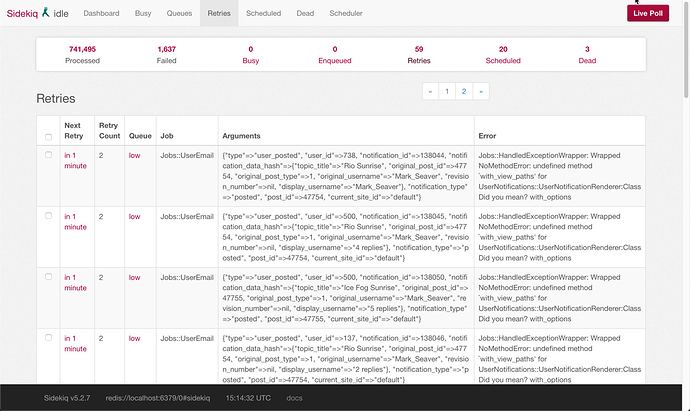This screenshot has height=411, width=690.
Task: Select the Retries tab in navbar
Action: pos(219,13)
